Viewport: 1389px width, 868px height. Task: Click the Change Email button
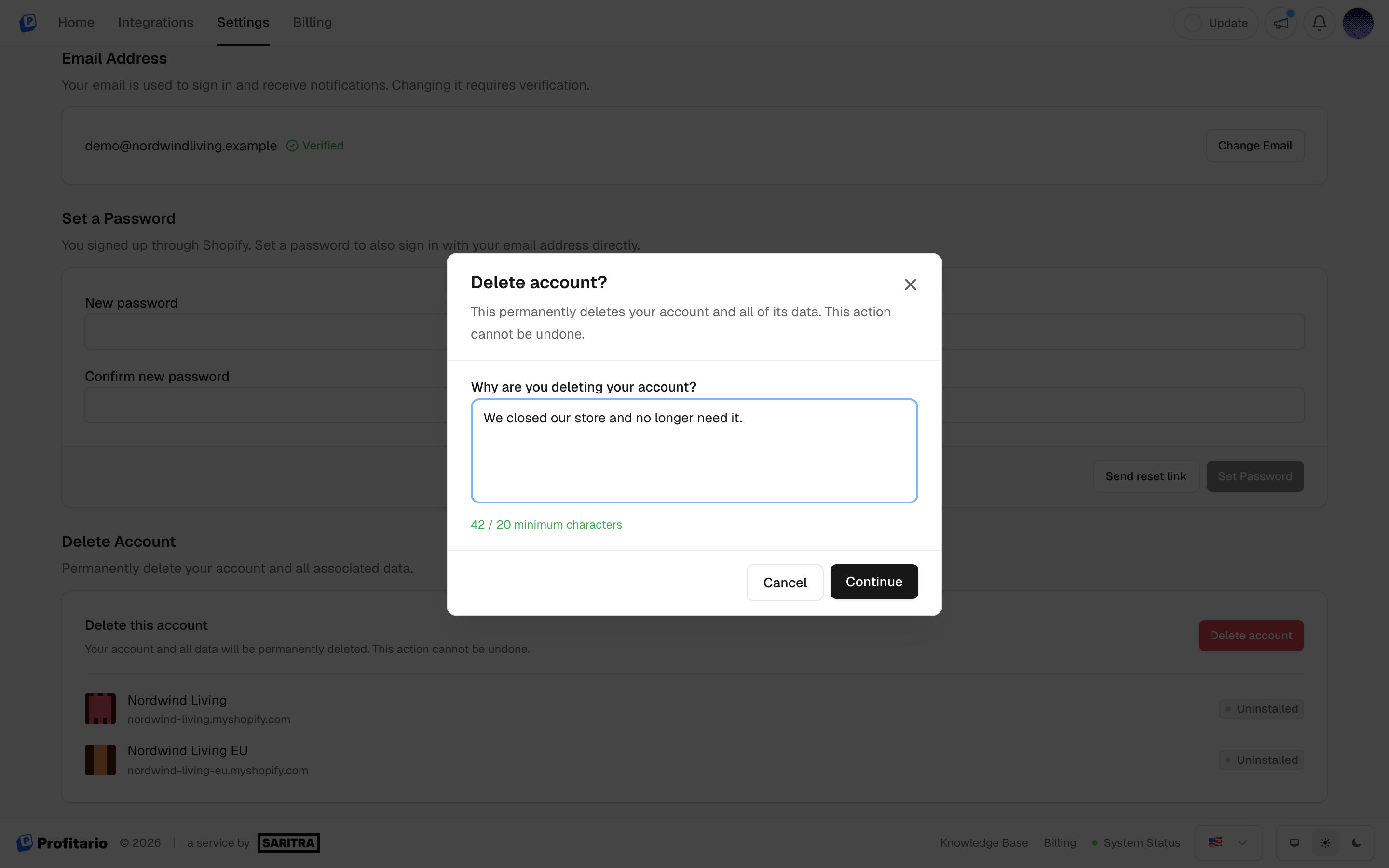(1255, 146)
